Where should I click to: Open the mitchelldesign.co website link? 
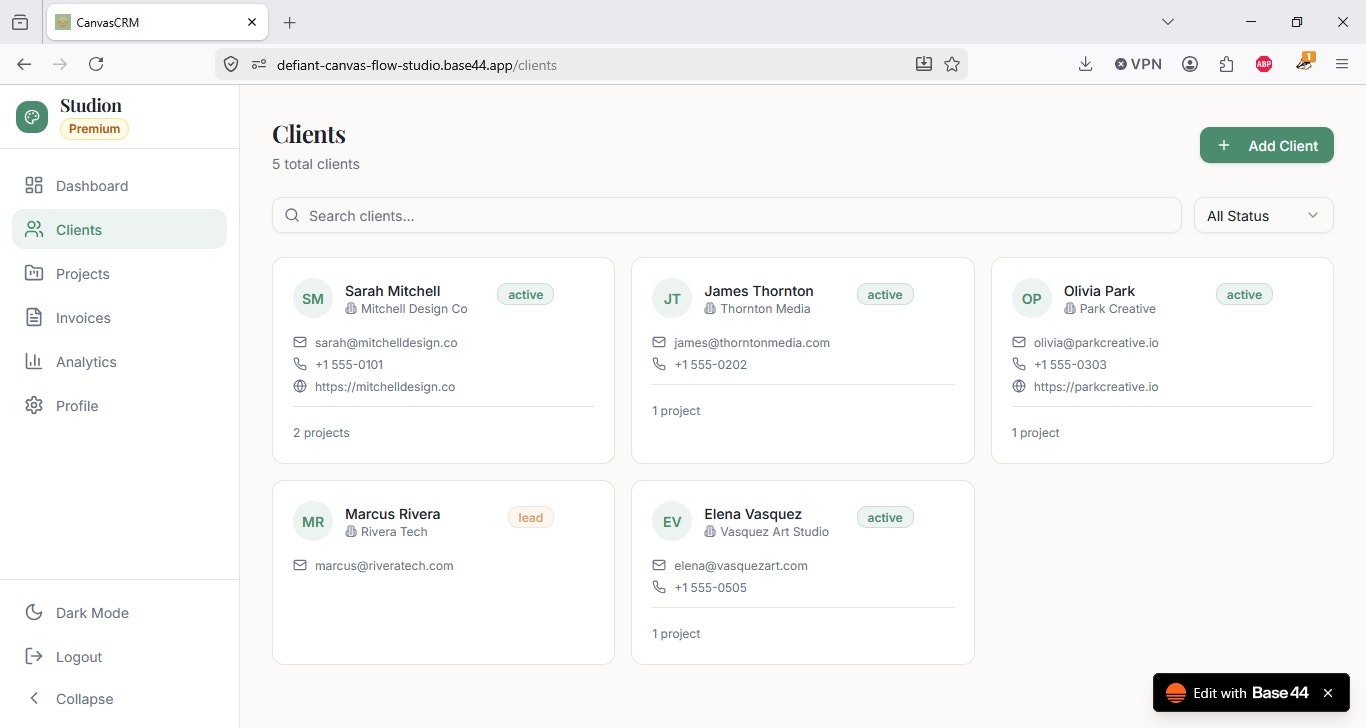(x=385, y=386)
